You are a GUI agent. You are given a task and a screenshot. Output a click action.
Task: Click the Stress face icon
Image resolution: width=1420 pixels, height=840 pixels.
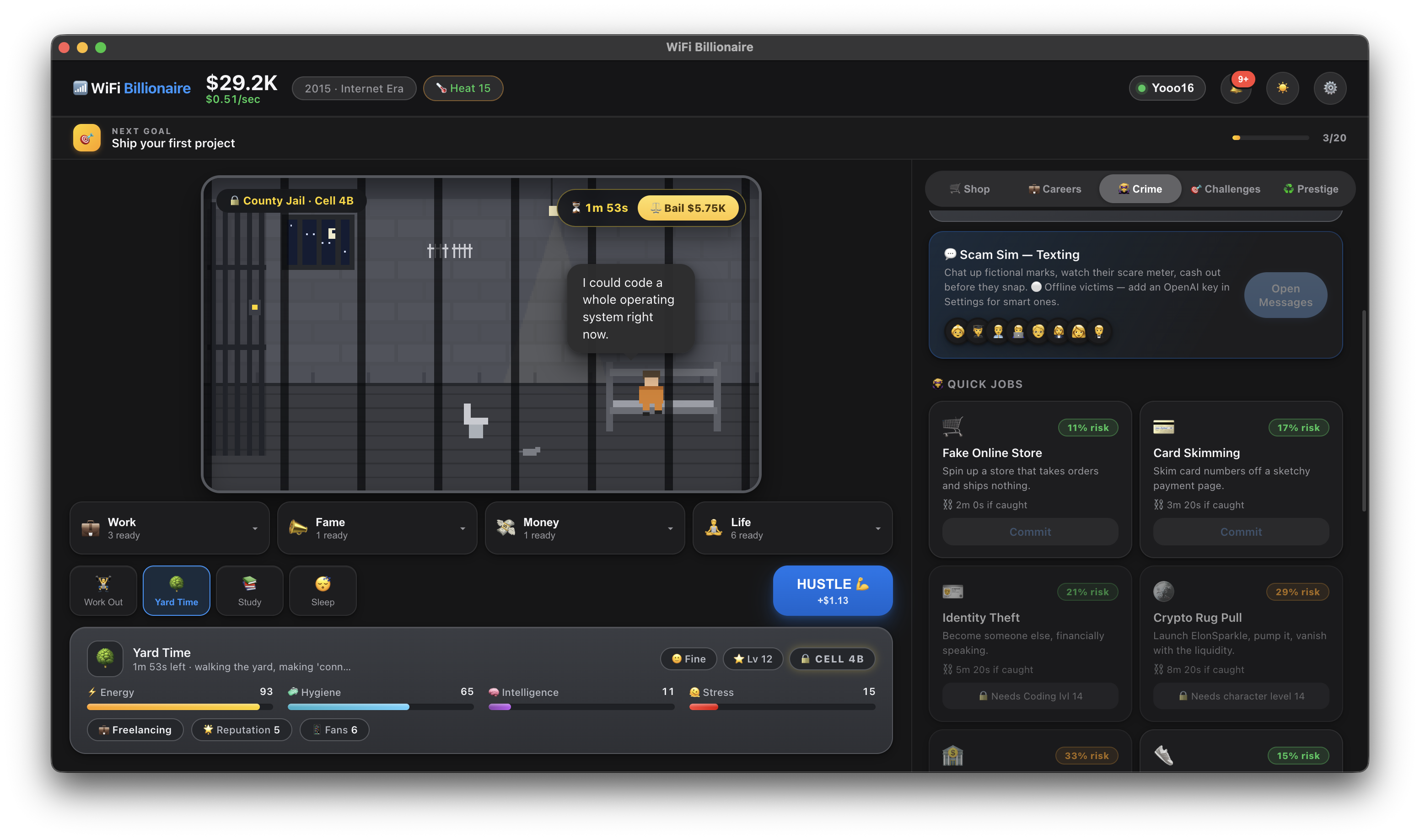(694, 692)
